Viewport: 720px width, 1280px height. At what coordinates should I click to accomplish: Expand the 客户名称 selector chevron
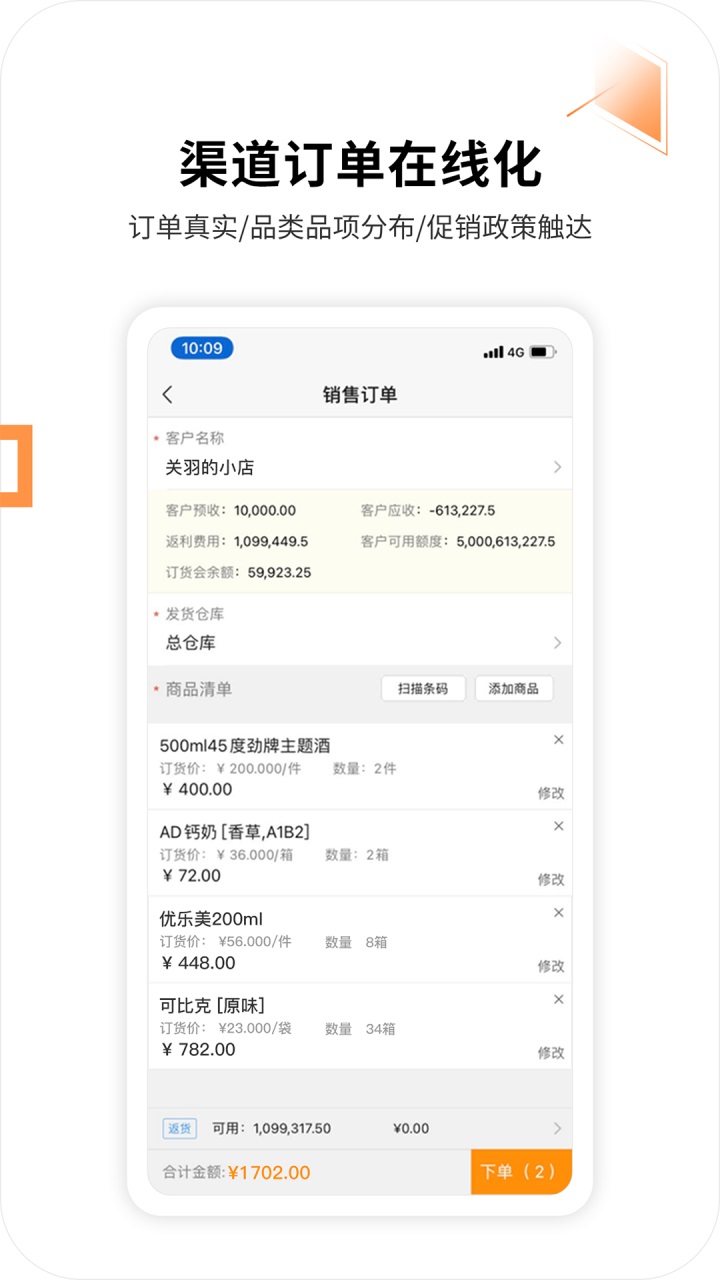pyautogui.click(x=557, y=467)
